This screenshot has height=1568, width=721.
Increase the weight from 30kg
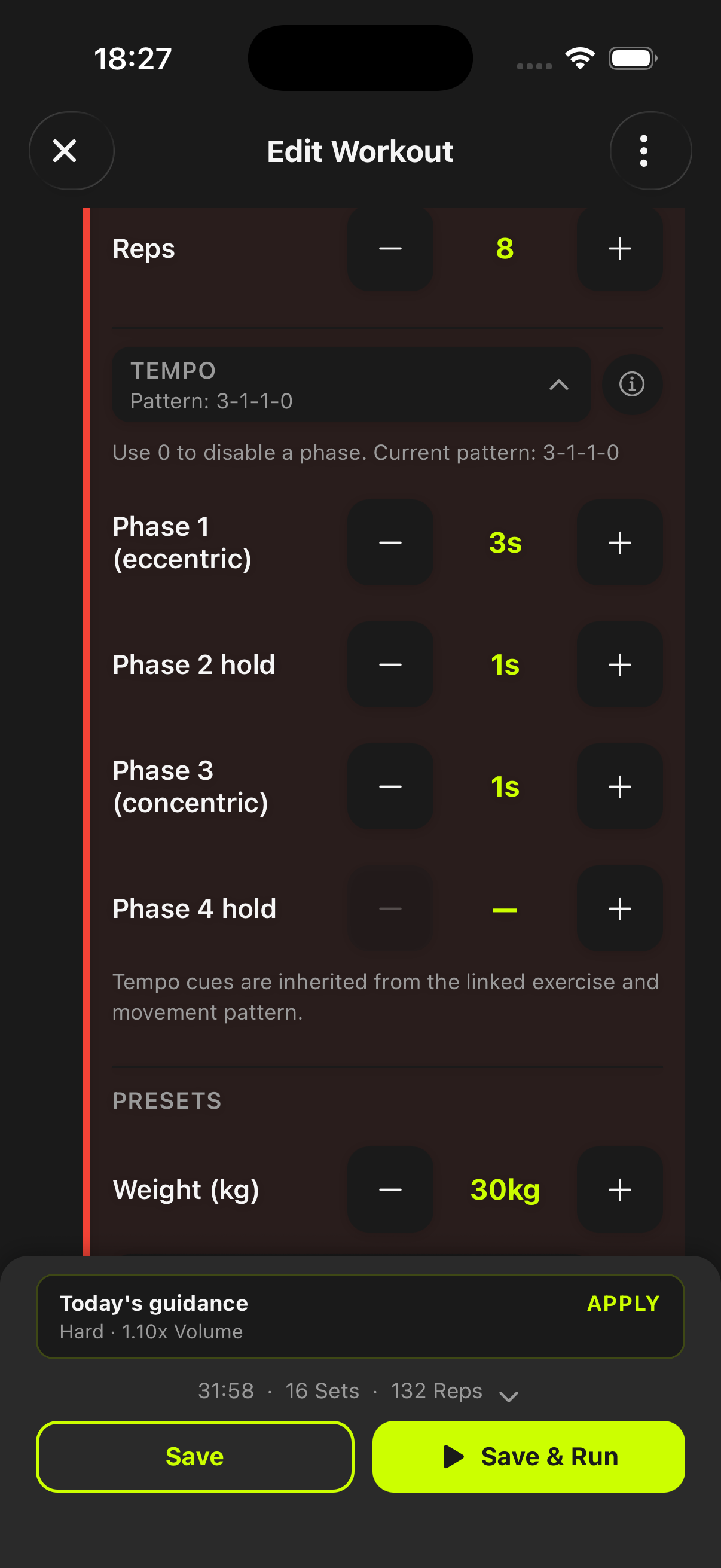619,1189
